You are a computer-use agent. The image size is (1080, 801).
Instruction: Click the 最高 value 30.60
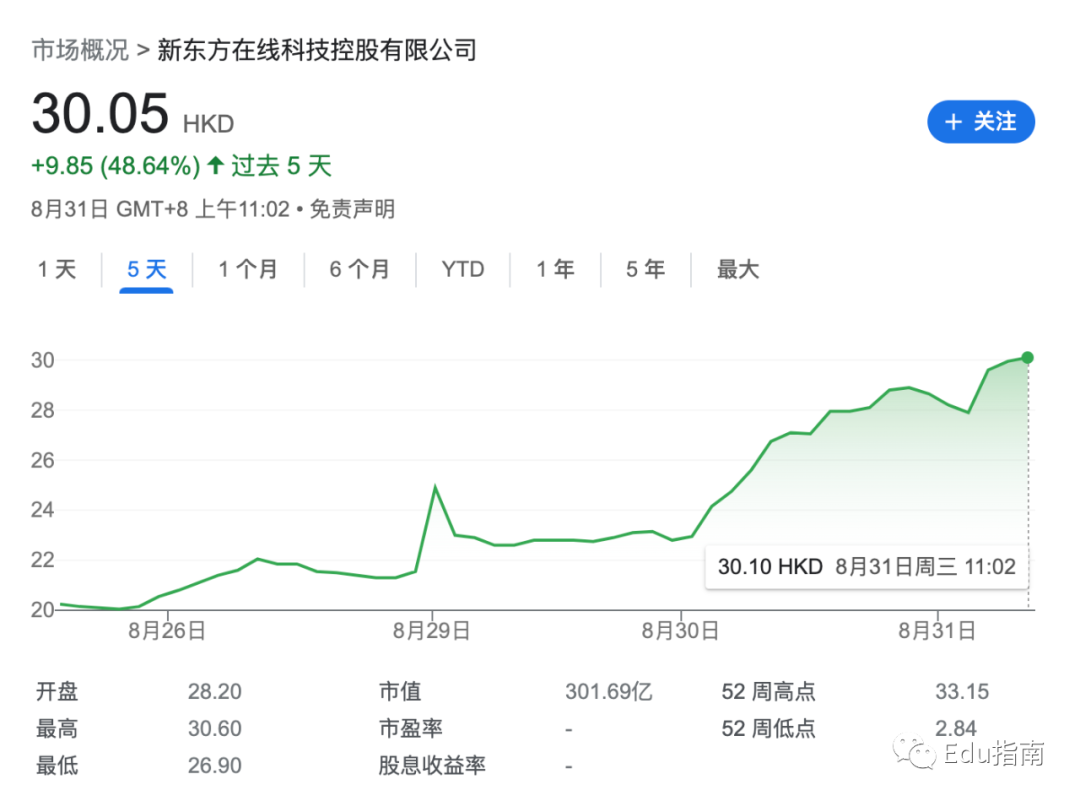(215, 729)
